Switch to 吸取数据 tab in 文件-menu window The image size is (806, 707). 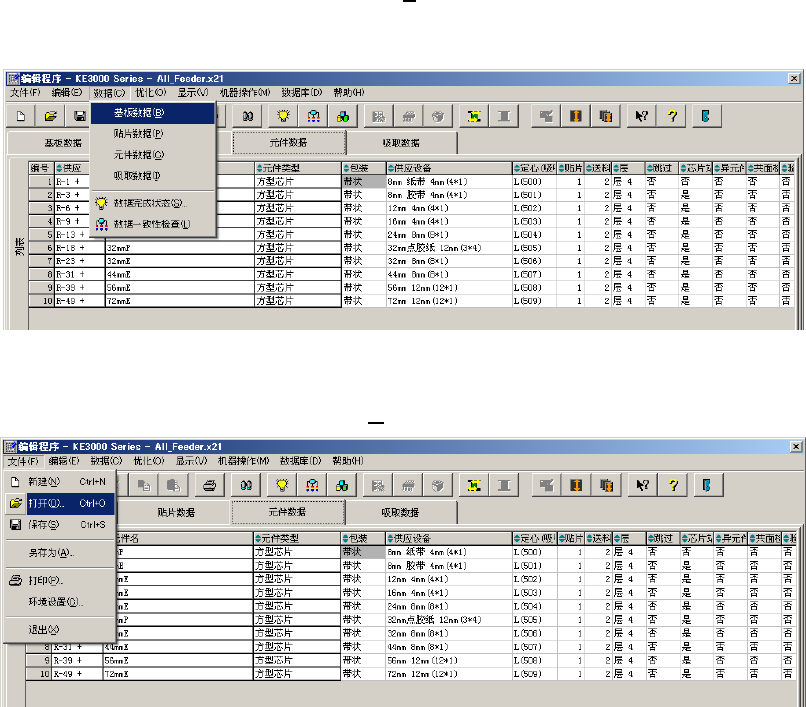401,513
